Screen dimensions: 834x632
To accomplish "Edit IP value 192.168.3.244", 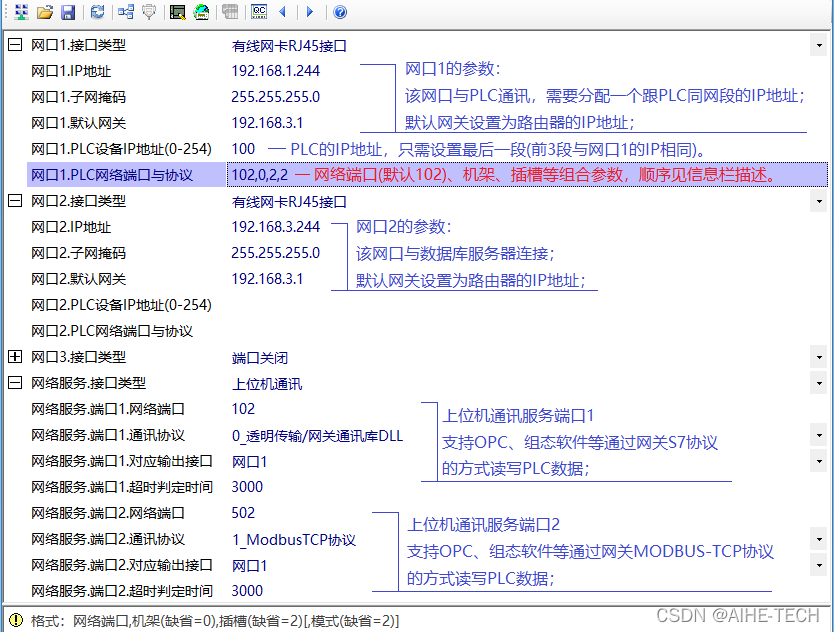I will (276, 227).
